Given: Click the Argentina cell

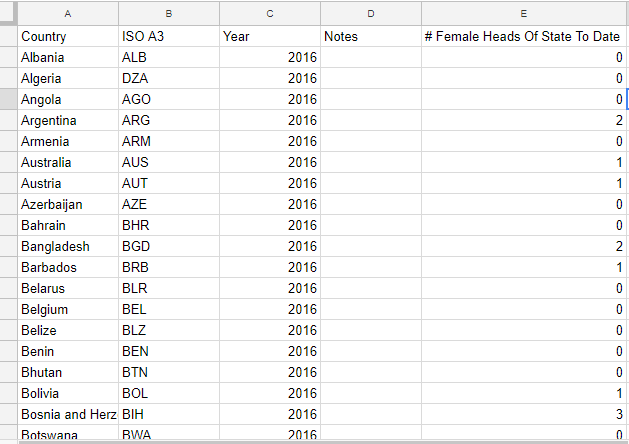Looking at the screenshot, I should pyautogui.click(x=68, y=120).
